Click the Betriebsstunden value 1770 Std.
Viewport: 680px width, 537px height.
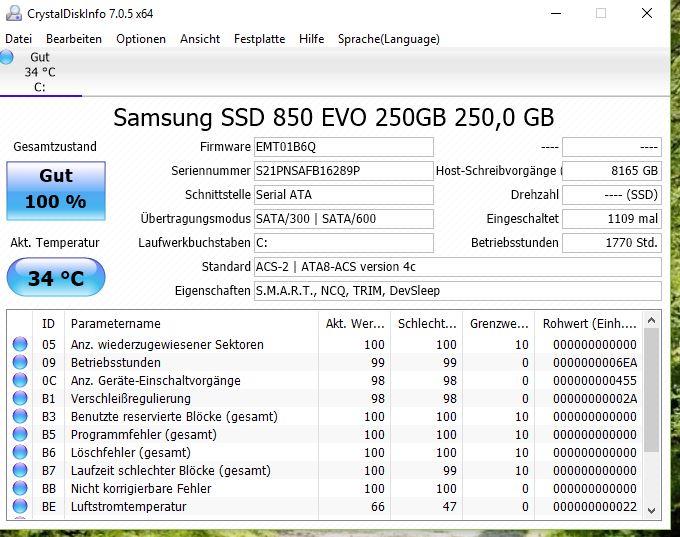click(612, 242)
